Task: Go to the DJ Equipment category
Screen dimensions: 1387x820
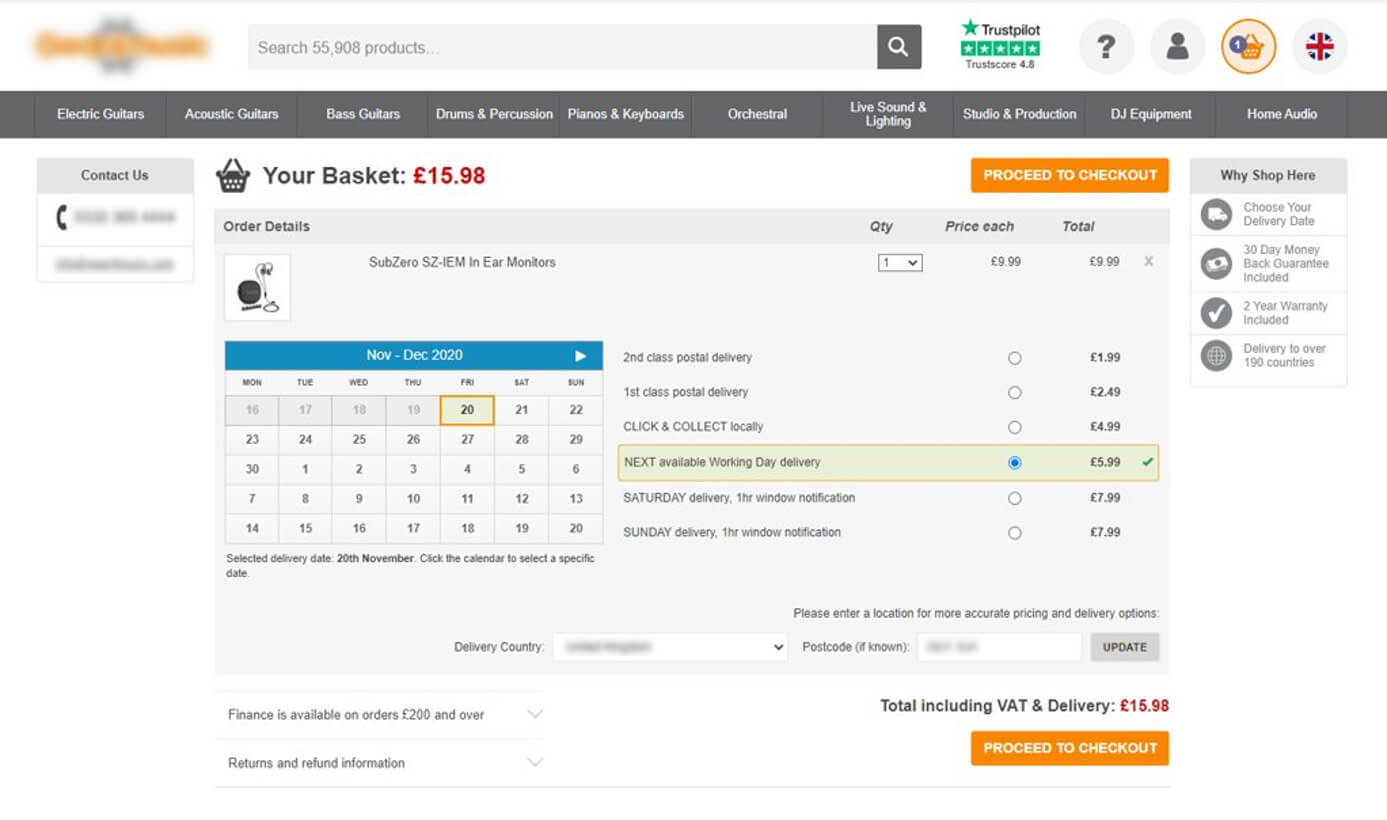Action: 1148,114
